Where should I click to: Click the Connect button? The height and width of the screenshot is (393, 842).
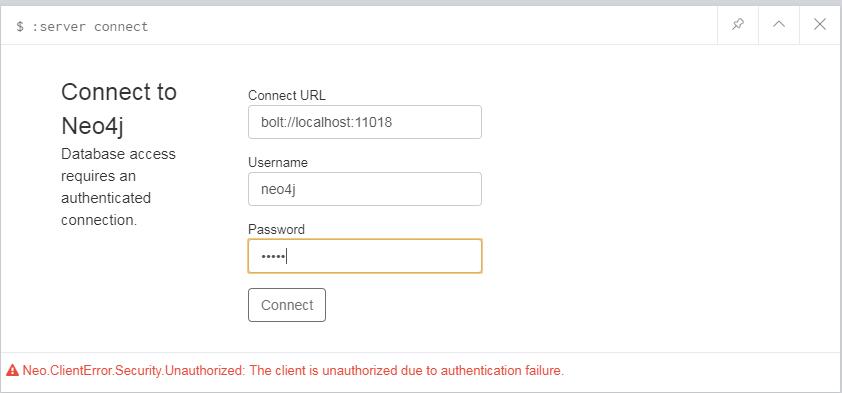pos(287,305)
